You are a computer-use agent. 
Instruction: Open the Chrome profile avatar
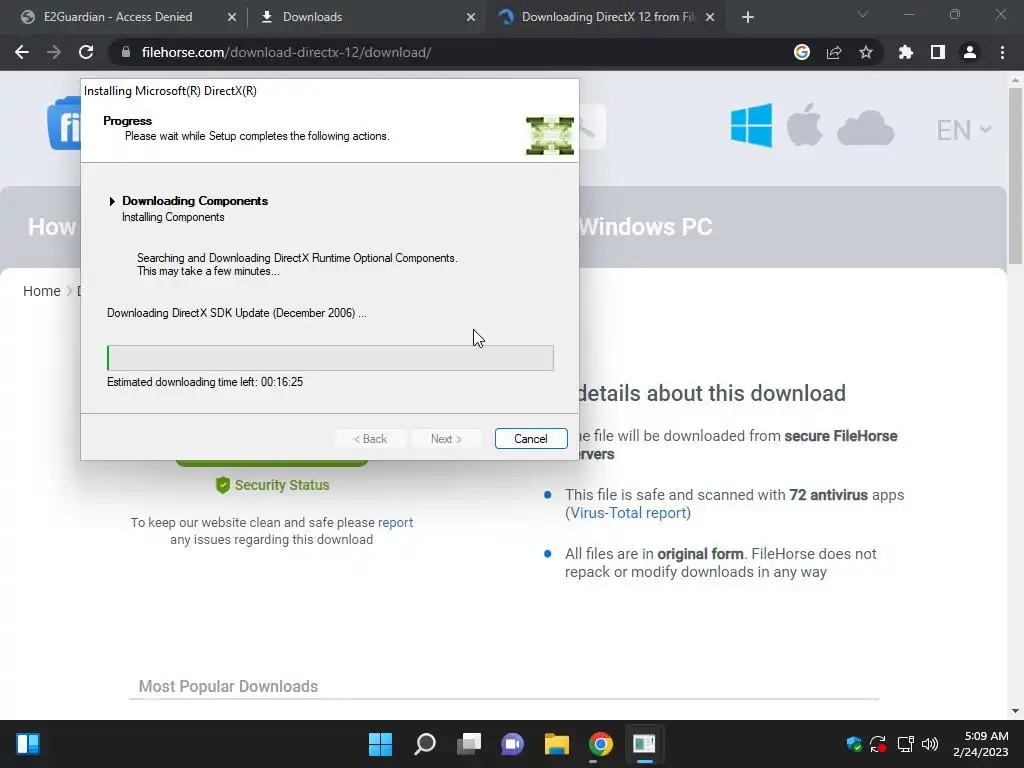(970, 52)
